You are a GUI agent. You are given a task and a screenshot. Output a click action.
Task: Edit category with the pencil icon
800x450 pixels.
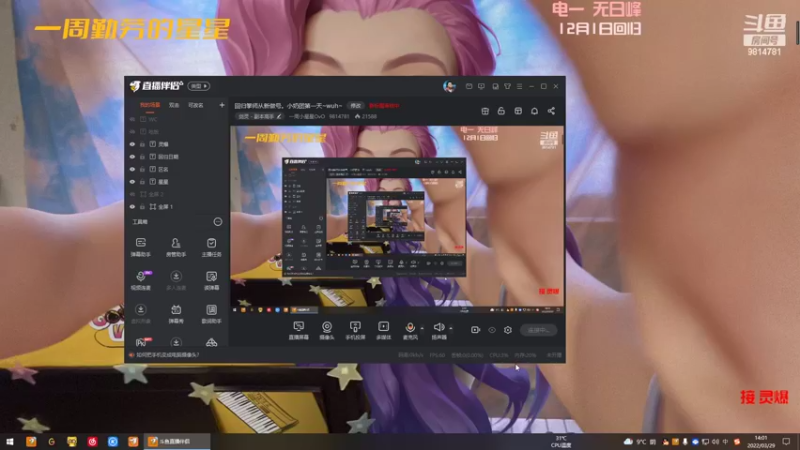[279, 116]
